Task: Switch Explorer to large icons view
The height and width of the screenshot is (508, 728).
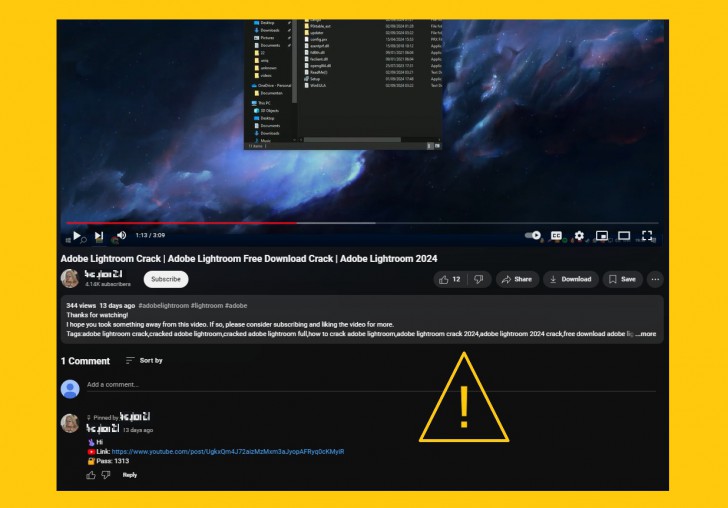Action: click(437, 146)
